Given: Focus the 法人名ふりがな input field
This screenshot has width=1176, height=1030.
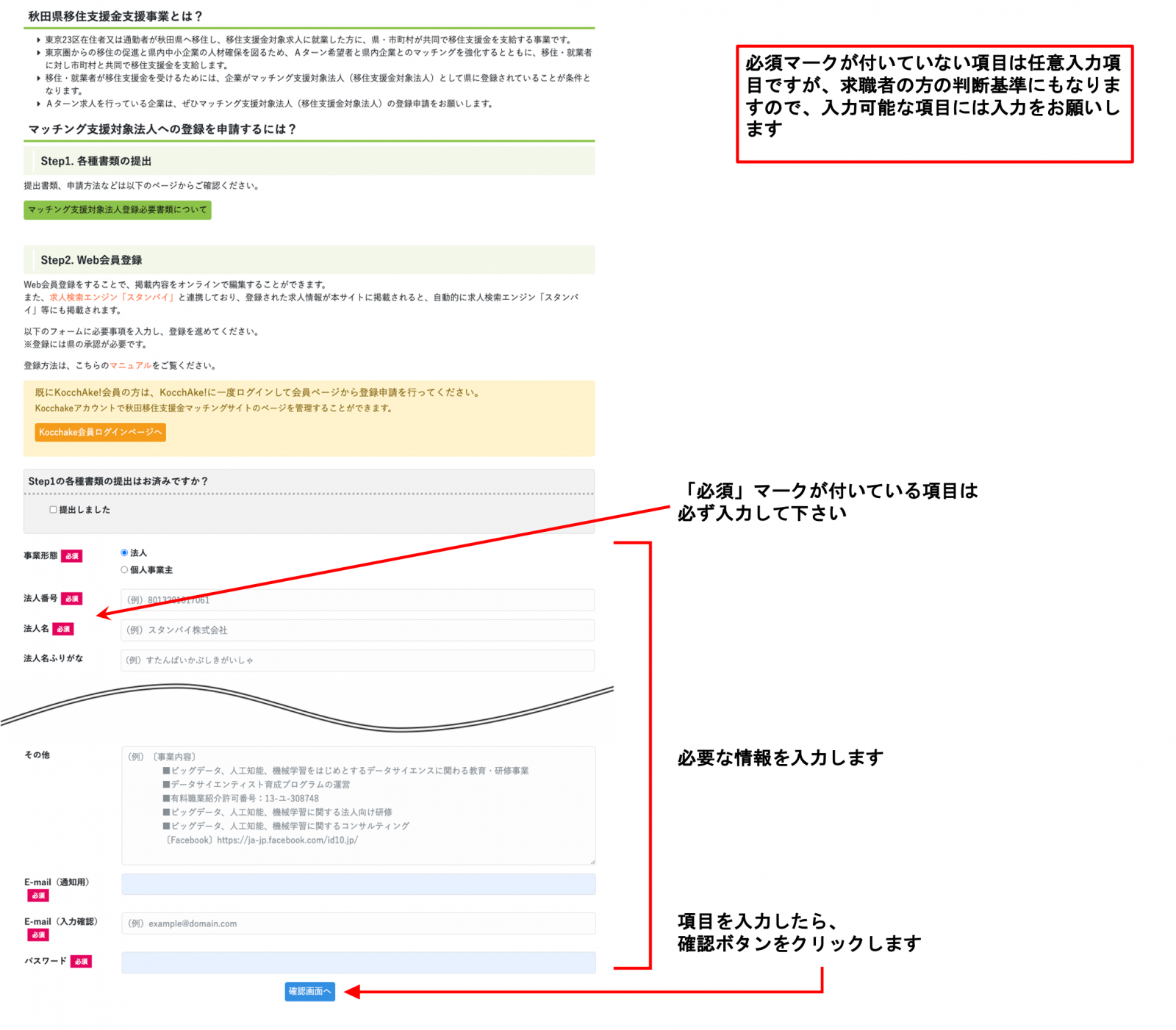Looking at the screenshot, I should [x=357, y=660].
